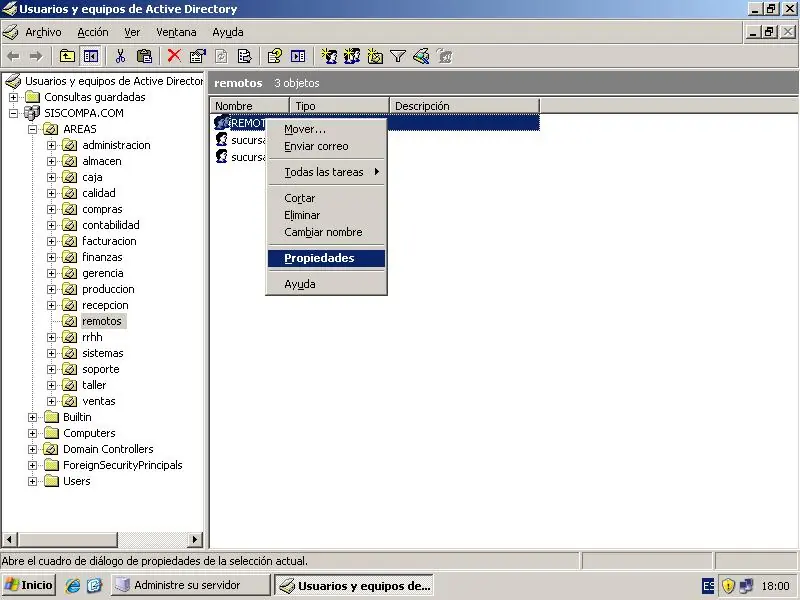Viewport: 800px width, 600px height.
Task: Click the network connection tray icon
Action: [x=746, y=586]
